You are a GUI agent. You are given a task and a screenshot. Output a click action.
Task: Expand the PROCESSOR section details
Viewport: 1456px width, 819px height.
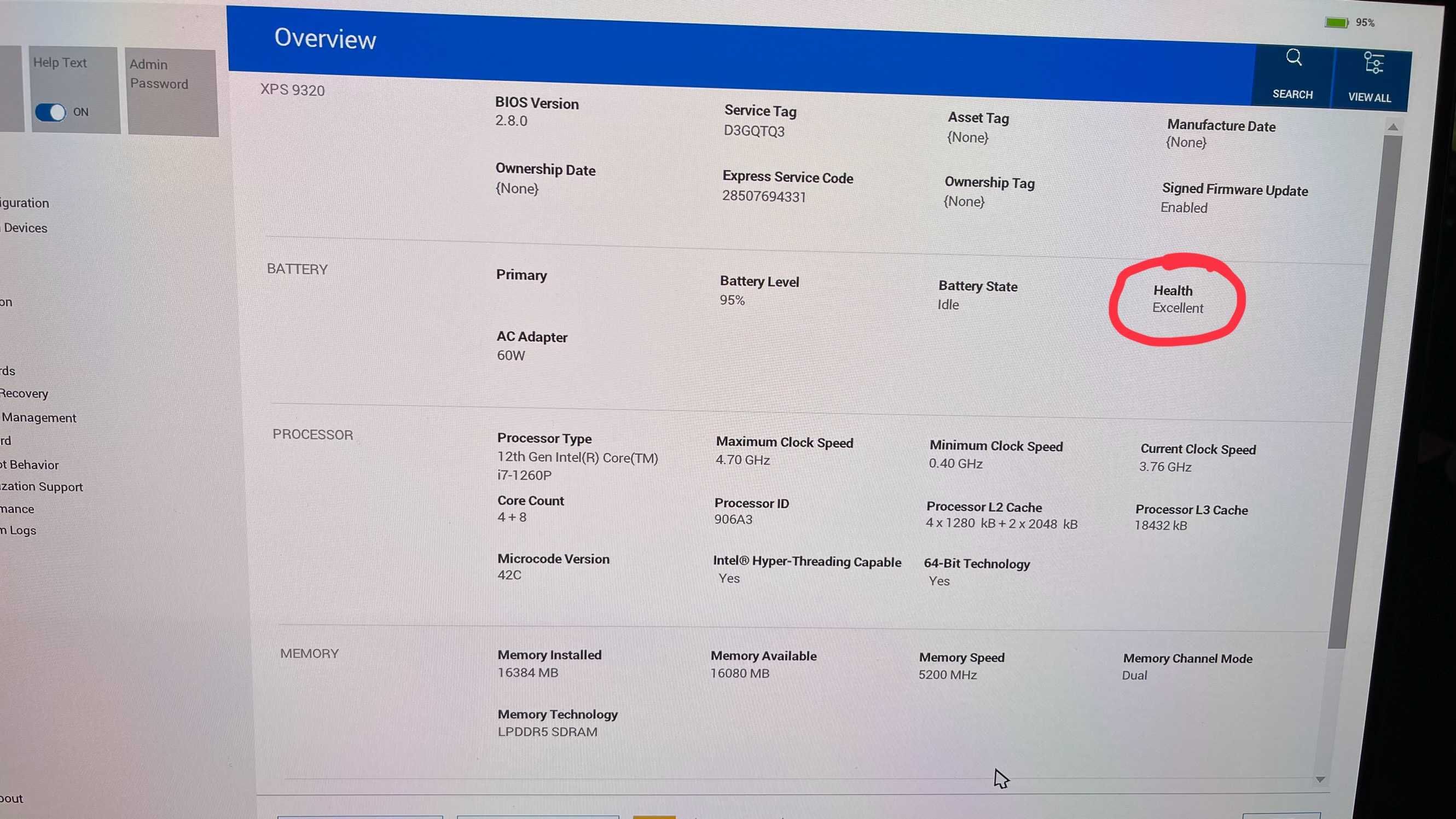pyautogui.click(x=312, y=434)
